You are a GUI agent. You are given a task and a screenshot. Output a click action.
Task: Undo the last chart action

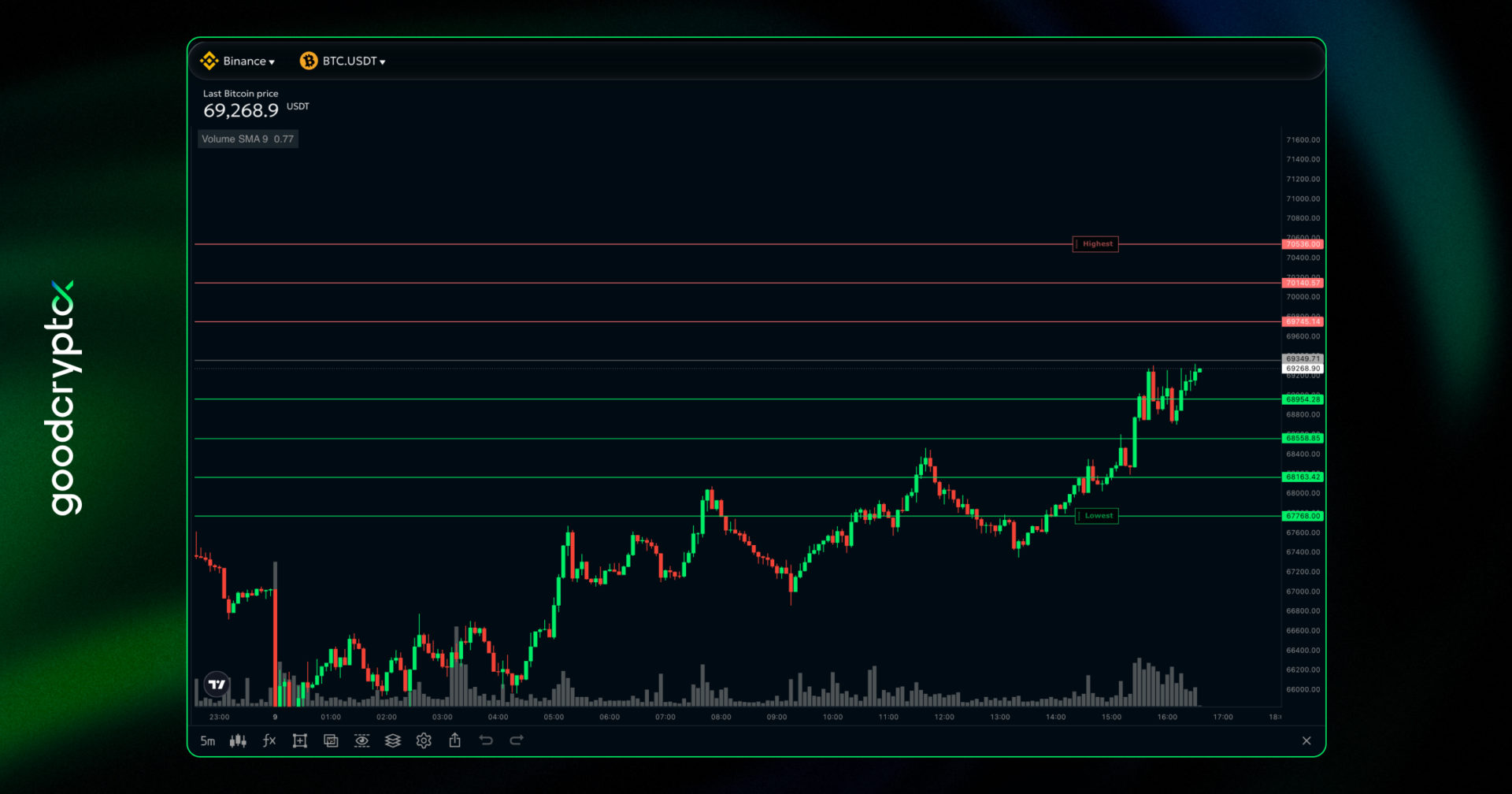[486, 740]
